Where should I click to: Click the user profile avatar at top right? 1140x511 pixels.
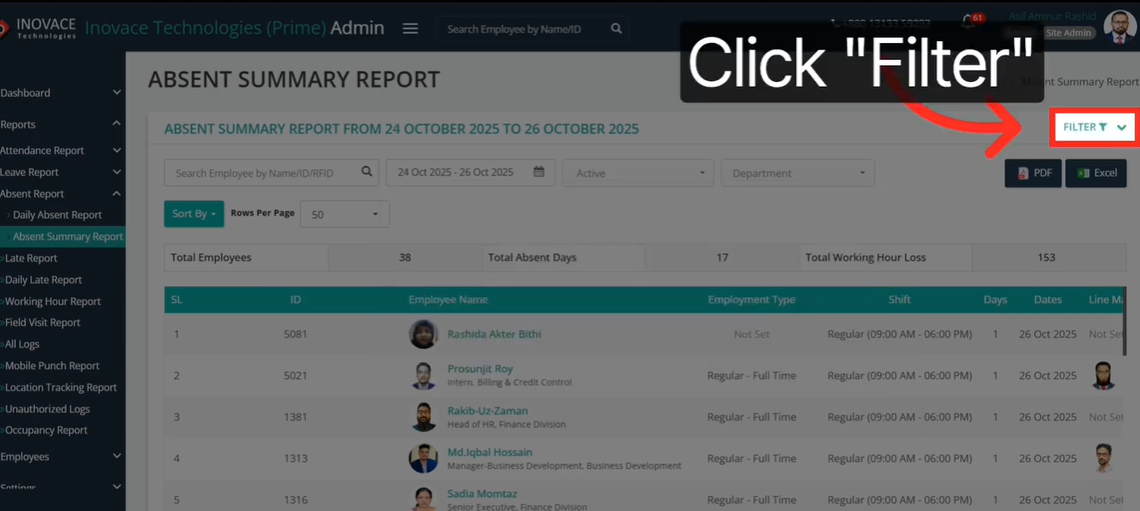click(1119, 27)
